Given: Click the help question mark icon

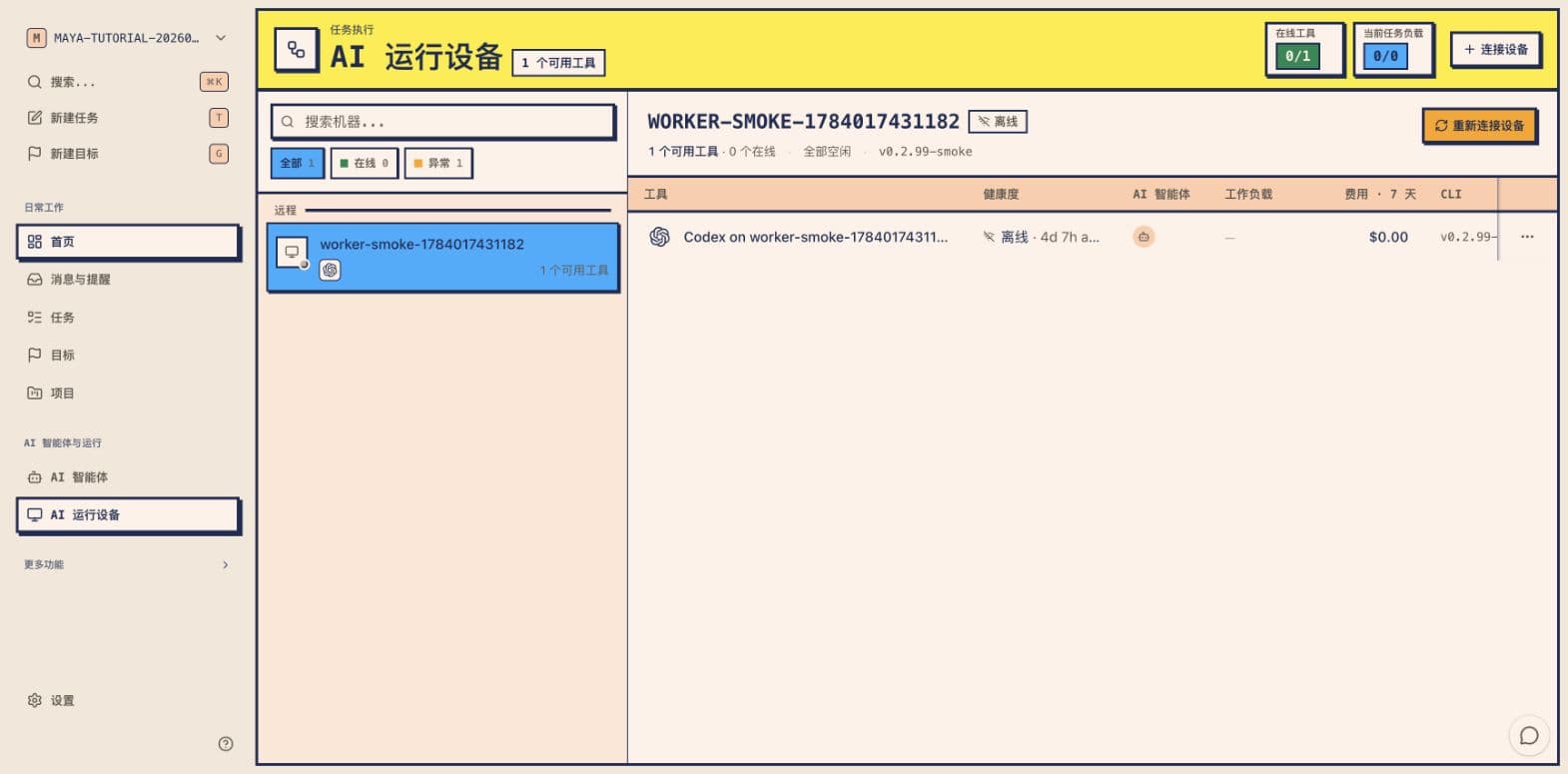Looking at the screenshot, I should (226, 743).
